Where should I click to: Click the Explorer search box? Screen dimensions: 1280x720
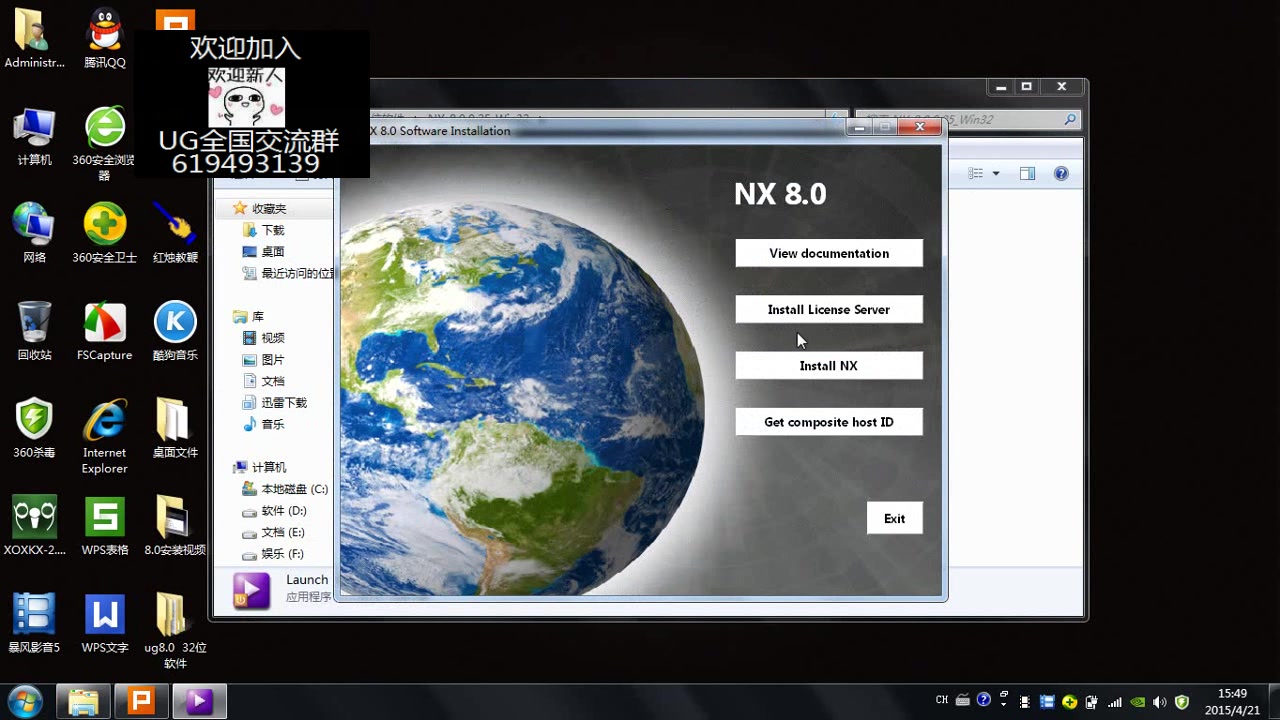coord(967,120)
